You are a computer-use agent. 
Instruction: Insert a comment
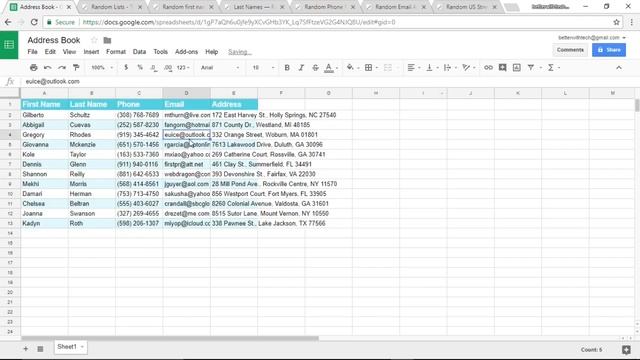pyautogui.click(x=502, y=68)
